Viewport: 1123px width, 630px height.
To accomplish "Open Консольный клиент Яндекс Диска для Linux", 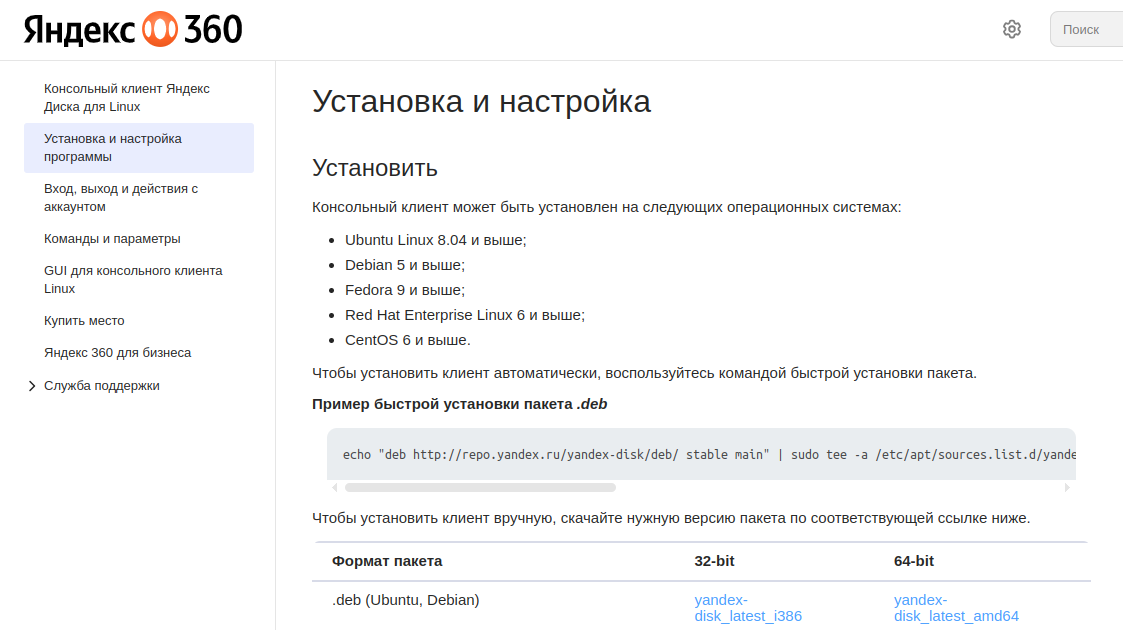I will click(127, 97).
